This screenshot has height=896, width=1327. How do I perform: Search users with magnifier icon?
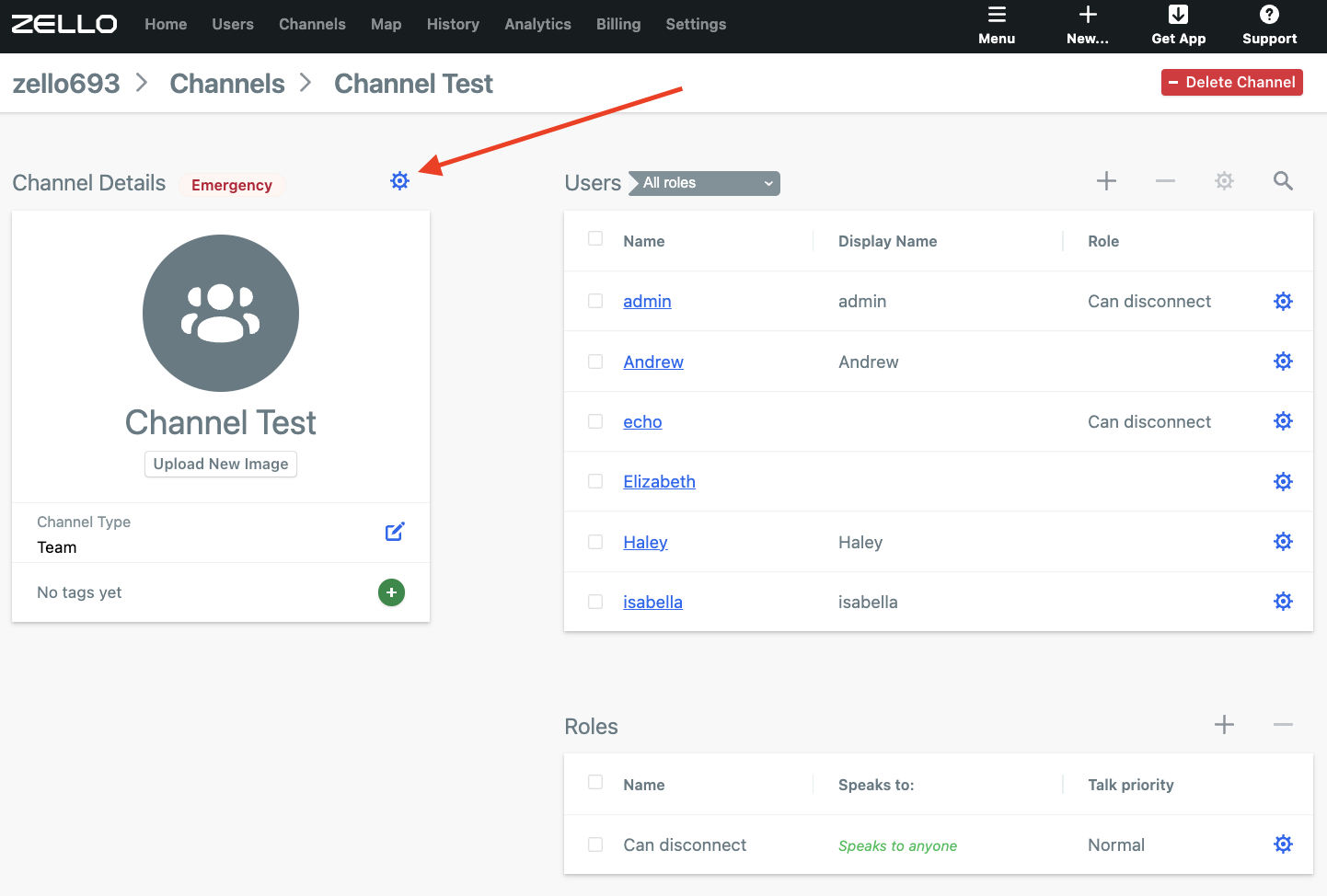[x=1283, y=181]
